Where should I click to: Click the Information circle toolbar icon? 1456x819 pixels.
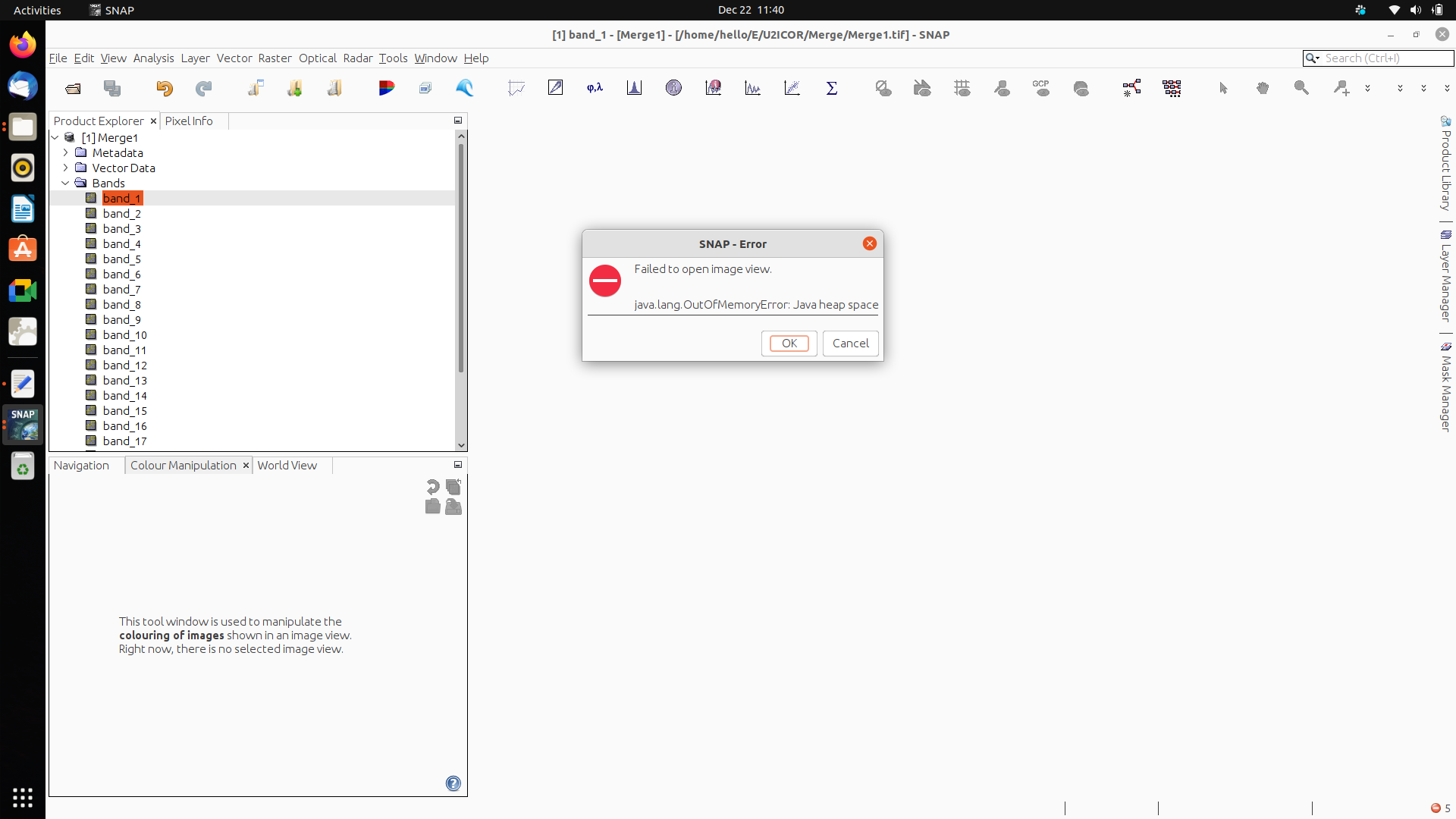coord(673,88)
